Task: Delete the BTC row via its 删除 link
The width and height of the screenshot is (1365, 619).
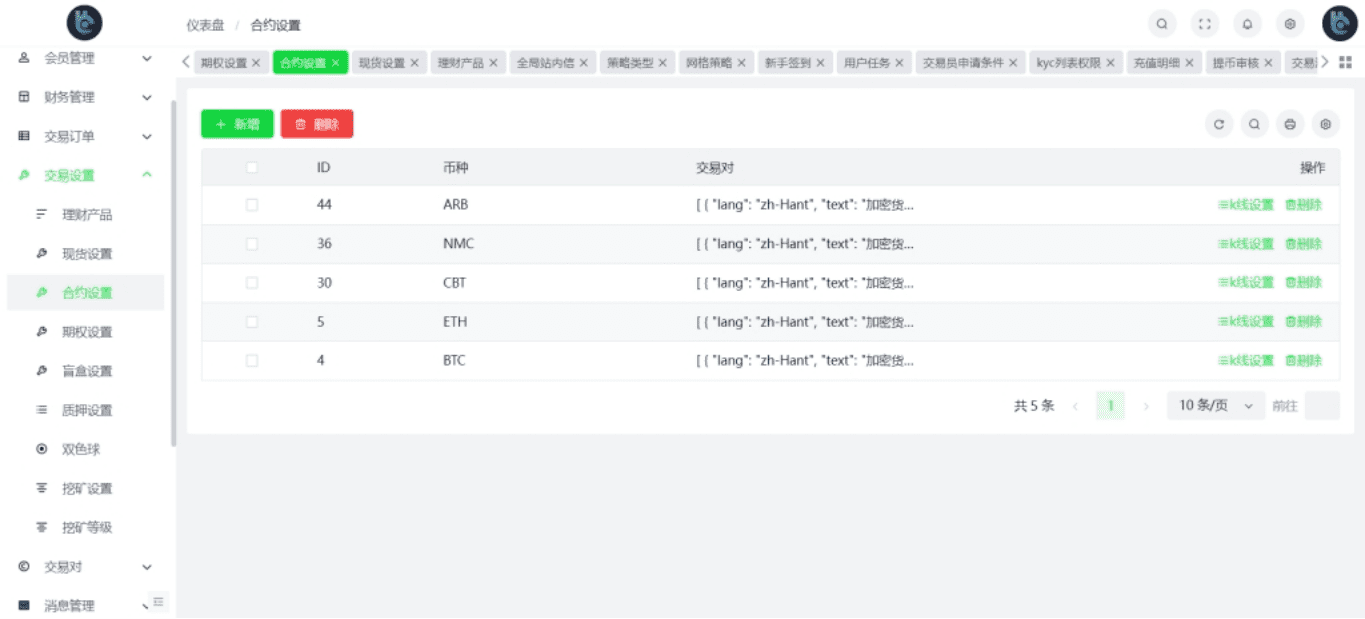Action: point(1304,360)
